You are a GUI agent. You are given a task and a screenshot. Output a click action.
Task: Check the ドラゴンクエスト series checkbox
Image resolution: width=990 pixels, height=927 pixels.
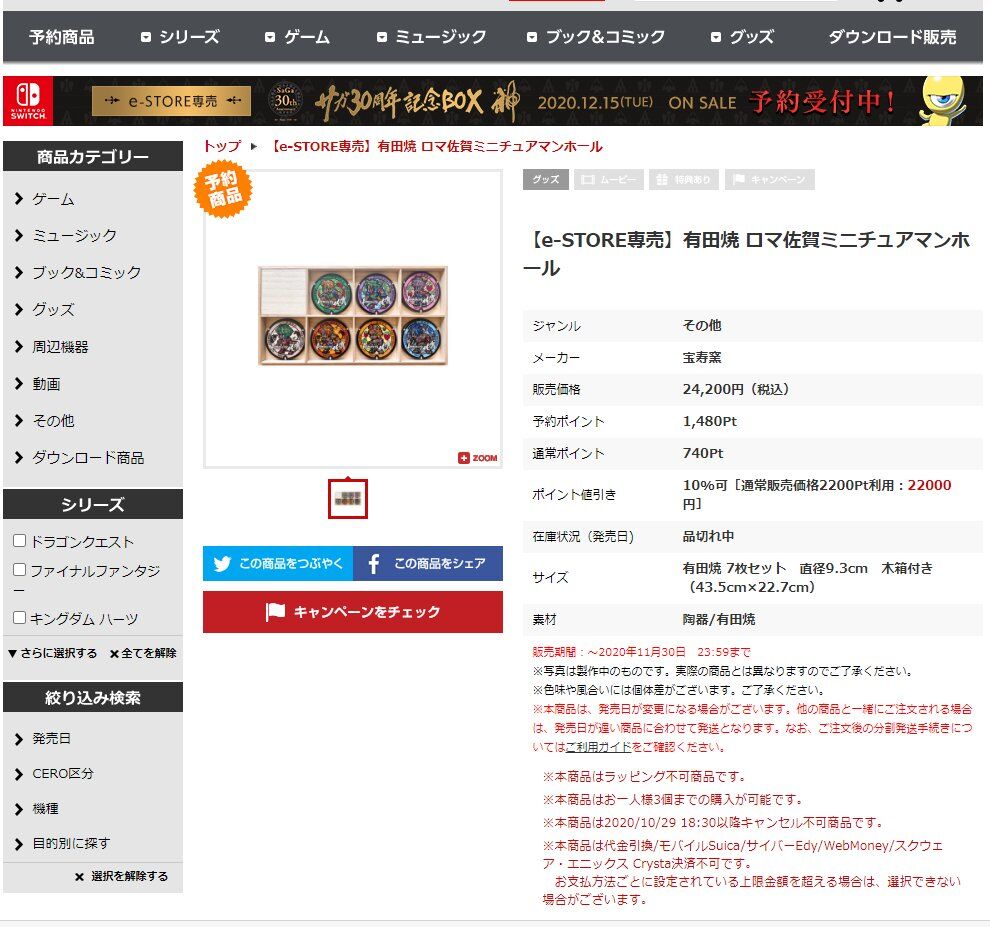tap(20, 541)
